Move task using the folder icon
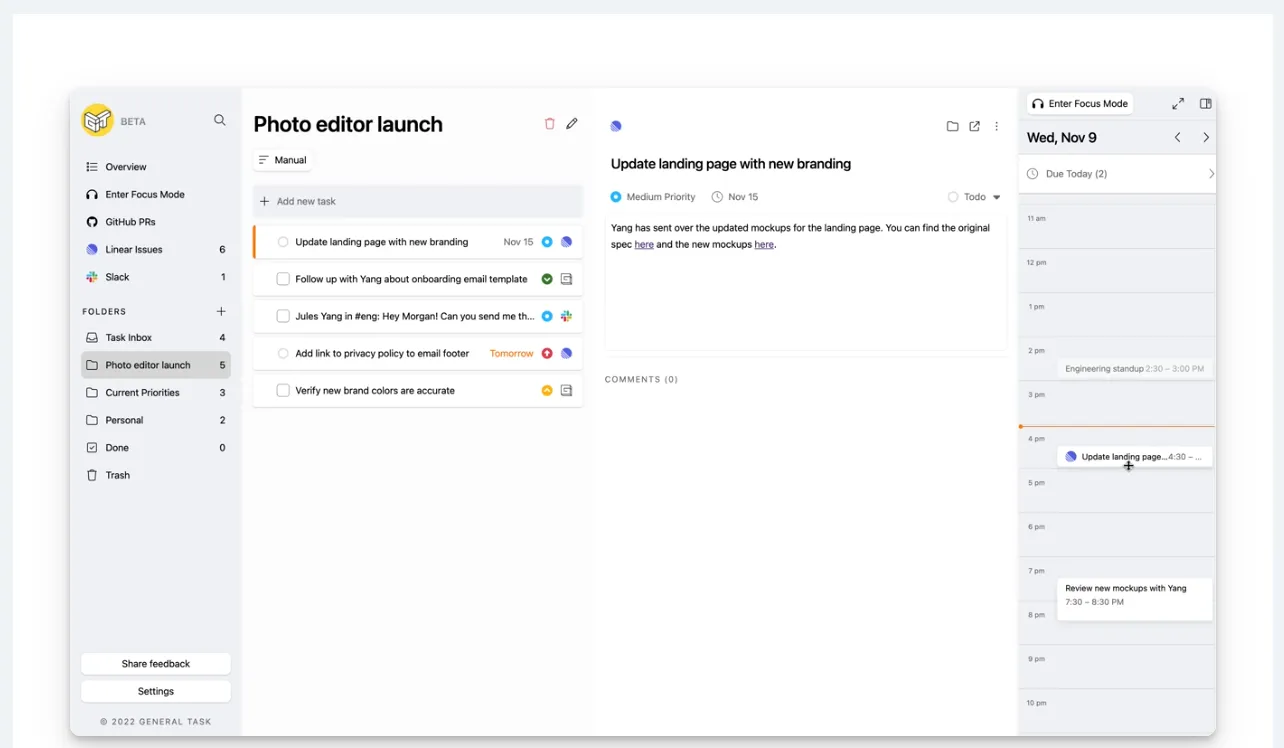Viewport: 1284px width, 748px height. click(x=952, y=126)
